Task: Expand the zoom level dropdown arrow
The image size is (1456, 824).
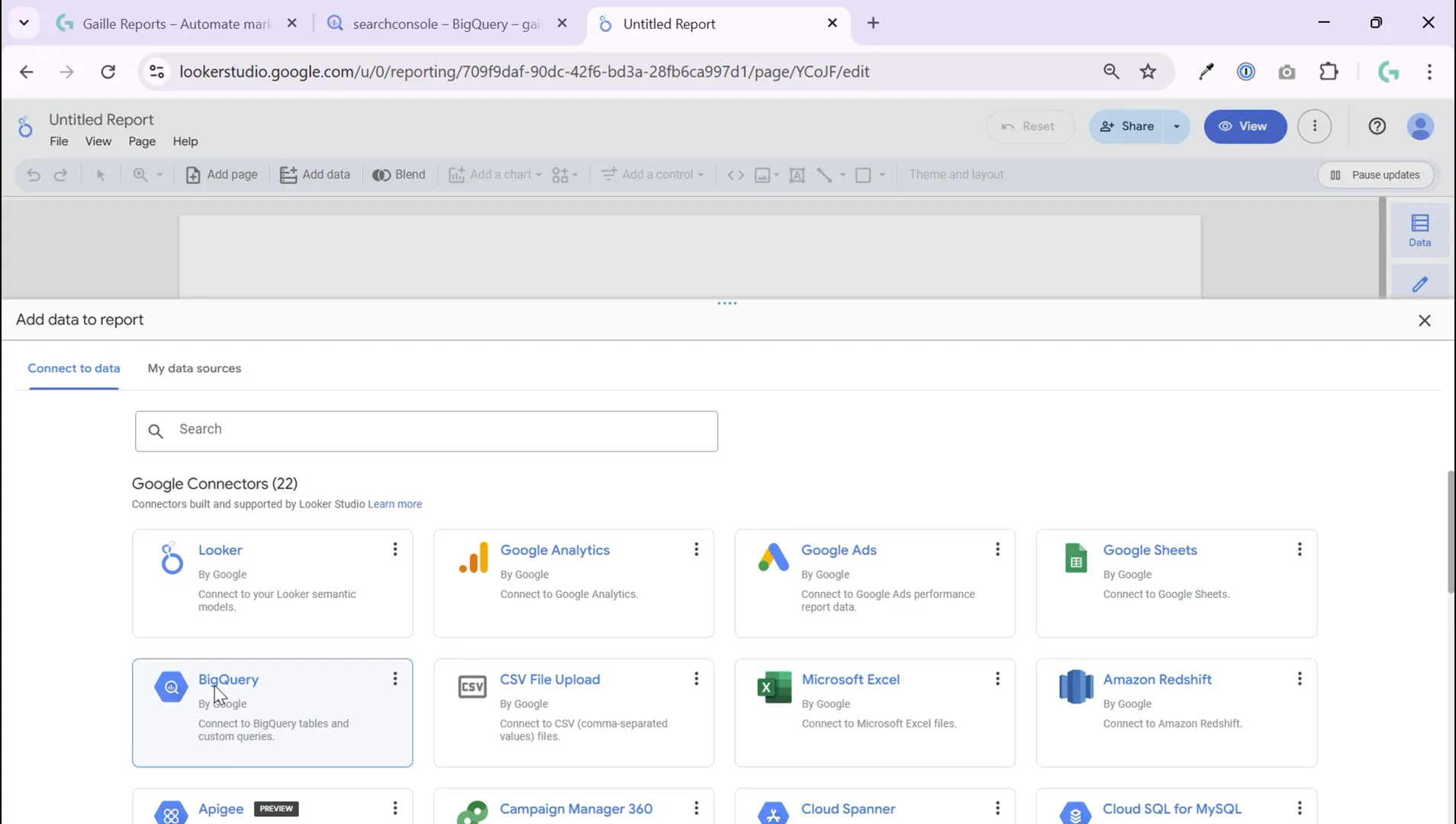Action: (159, 175)
